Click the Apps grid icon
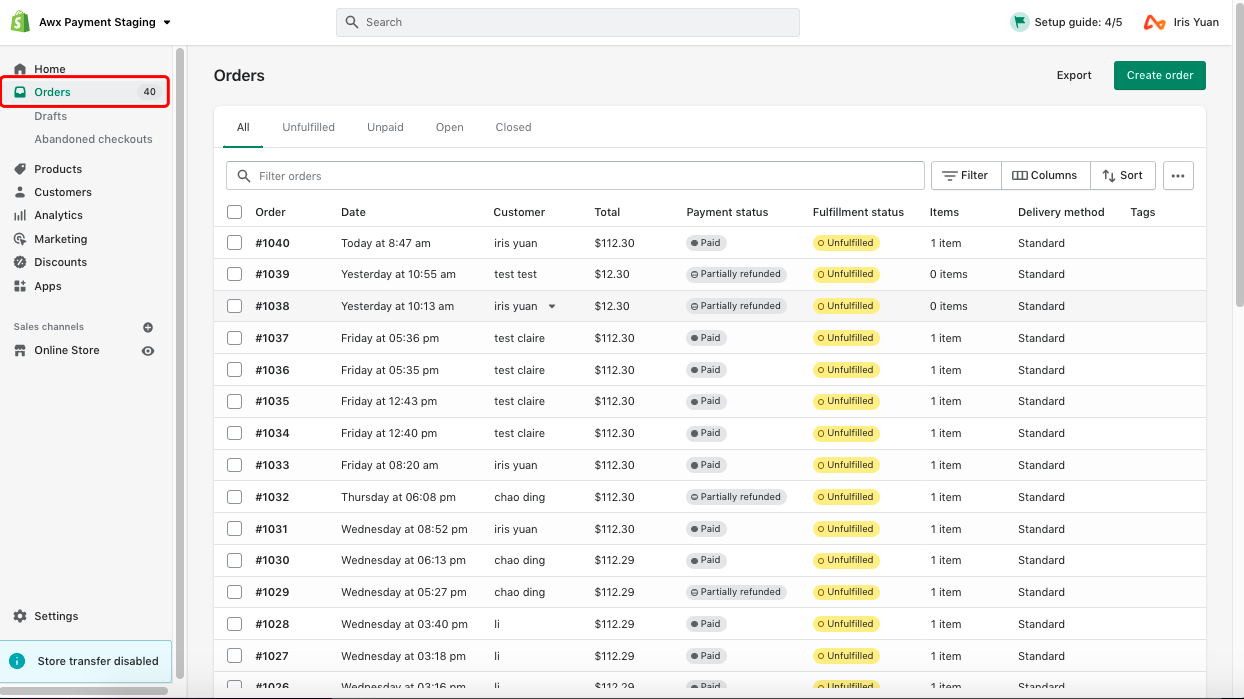The width and height of the screenshot is (1244, 699). [x=20, y=286]
